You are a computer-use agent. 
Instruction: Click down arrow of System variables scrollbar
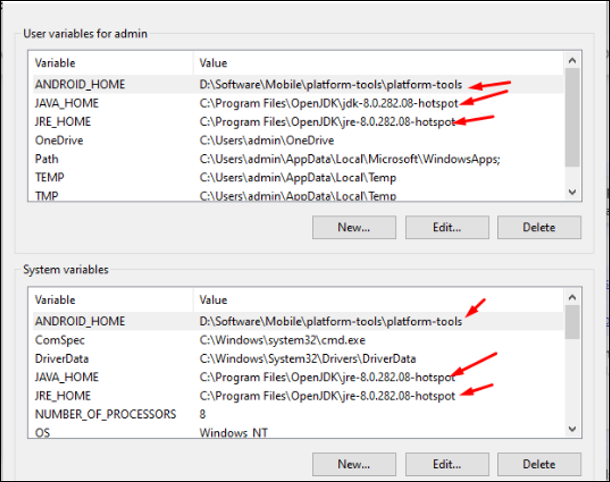pyautogui.click(x=572, y=429)
